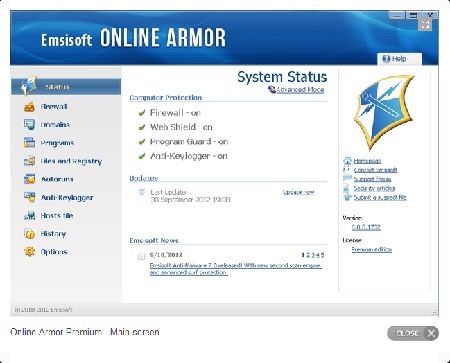
Task: Click the Domains monitor icon
Action: pos(29,125)
